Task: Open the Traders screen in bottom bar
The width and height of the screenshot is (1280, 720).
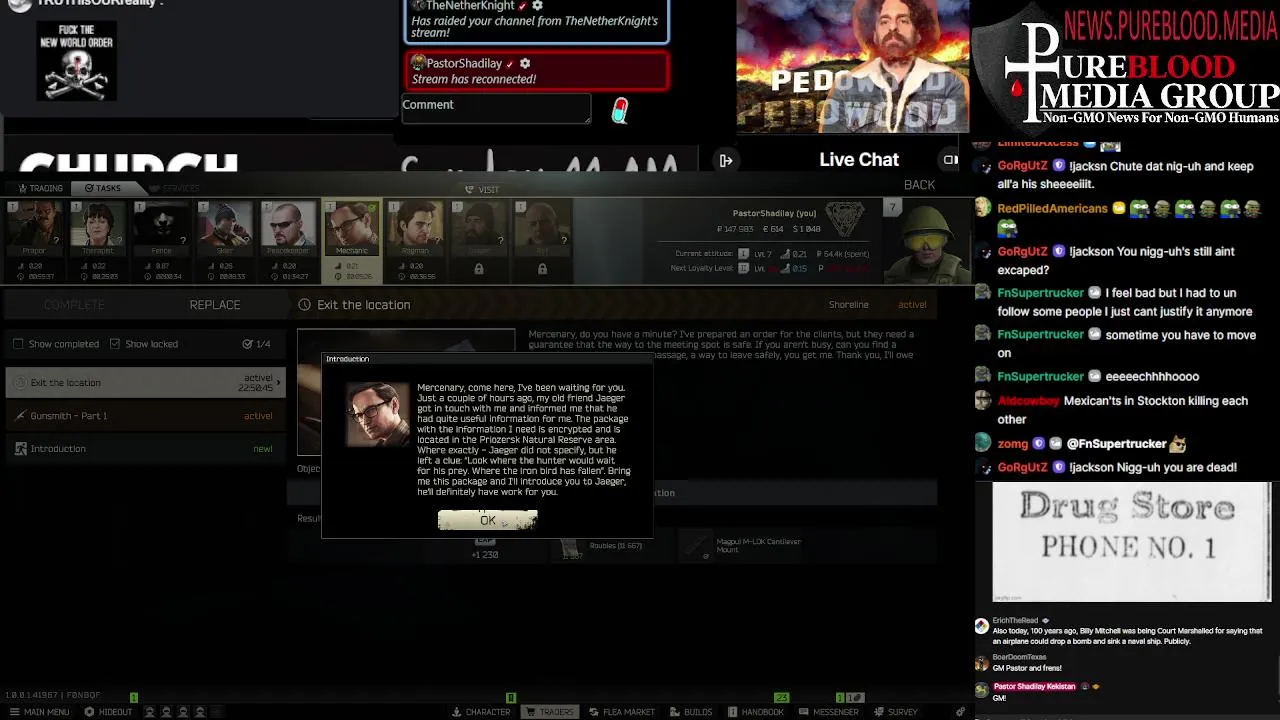Action: tap(550, 712)
